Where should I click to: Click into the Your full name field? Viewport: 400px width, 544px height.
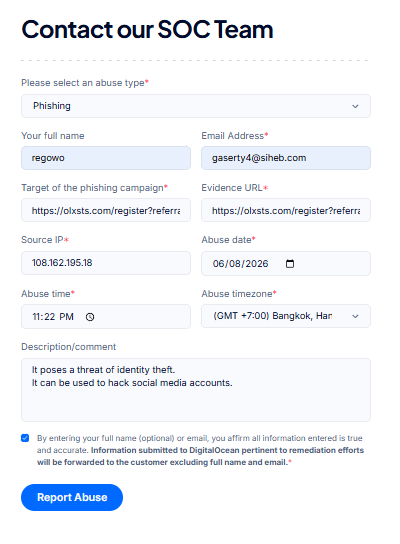pyautogui.click(x=106, y=158)
